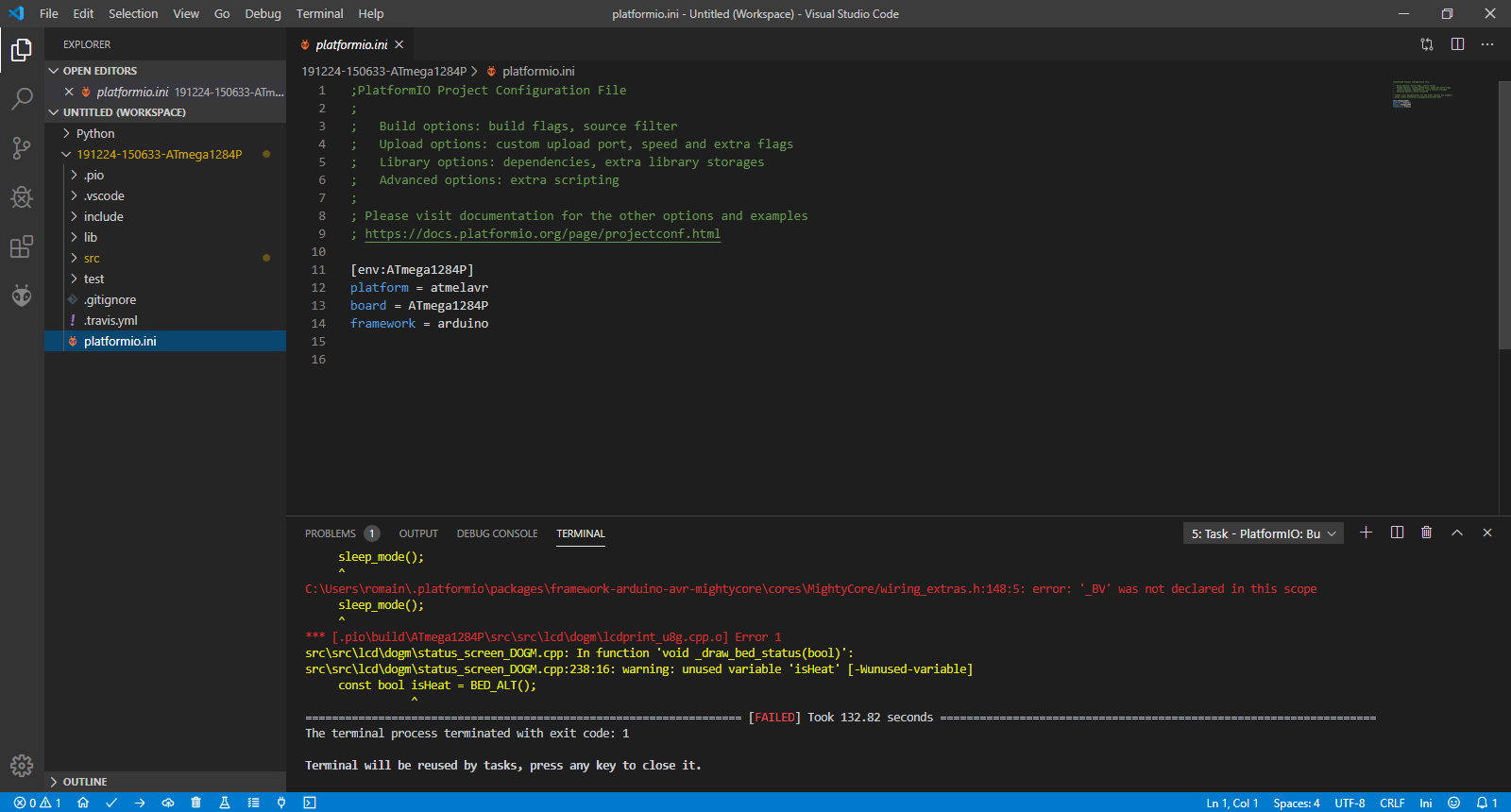Open the .gitignore file
Image resolution: width=1511 pixels, height=812 pixels.
[x=165, y=299]
